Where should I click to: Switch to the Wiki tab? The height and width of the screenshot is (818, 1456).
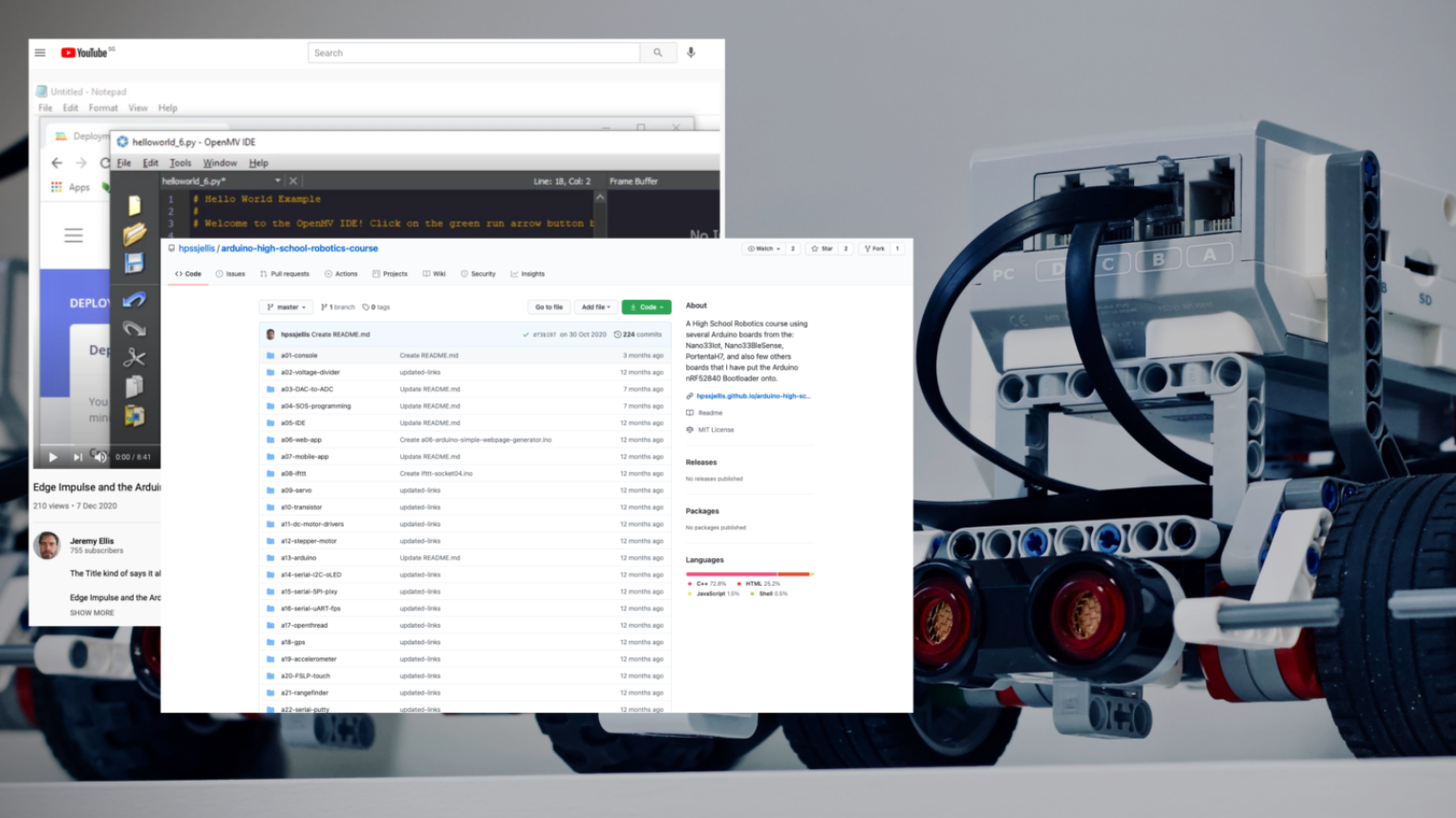coord(435,274)
